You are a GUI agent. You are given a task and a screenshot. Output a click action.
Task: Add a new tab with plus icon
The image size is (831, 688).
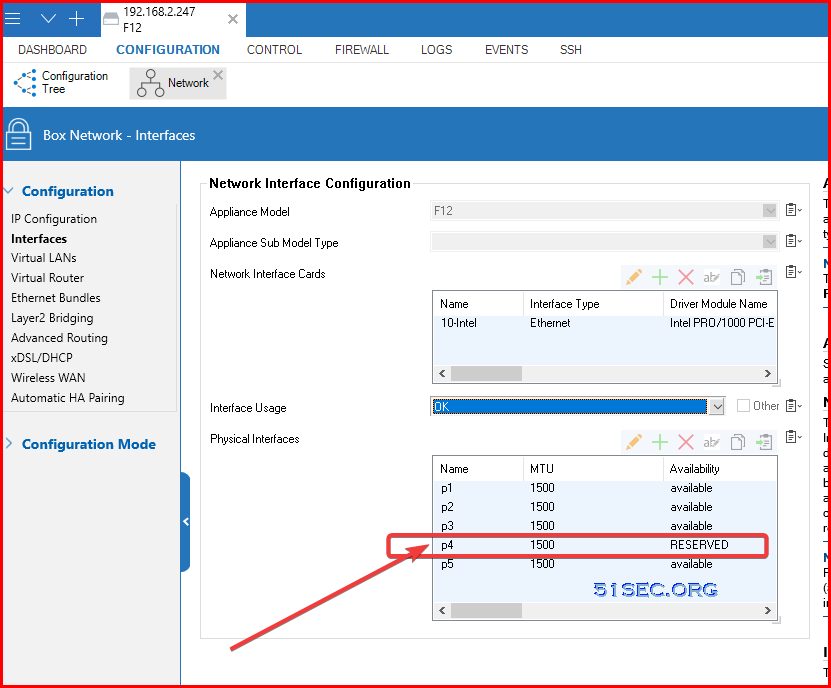(x=76, y=19)
